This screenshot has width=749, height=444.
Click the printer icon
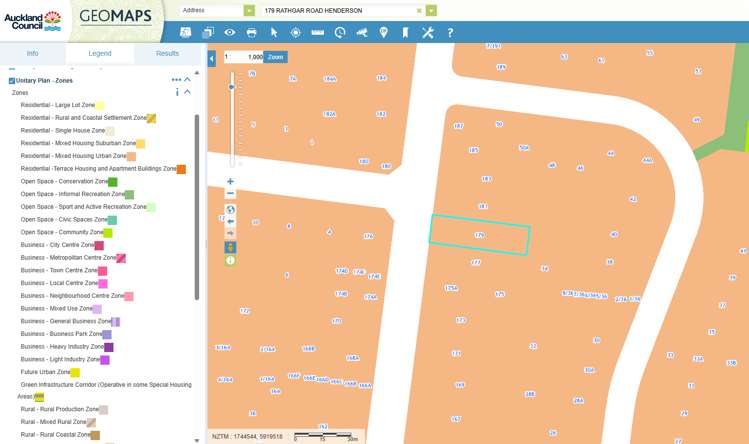point(252,32)
